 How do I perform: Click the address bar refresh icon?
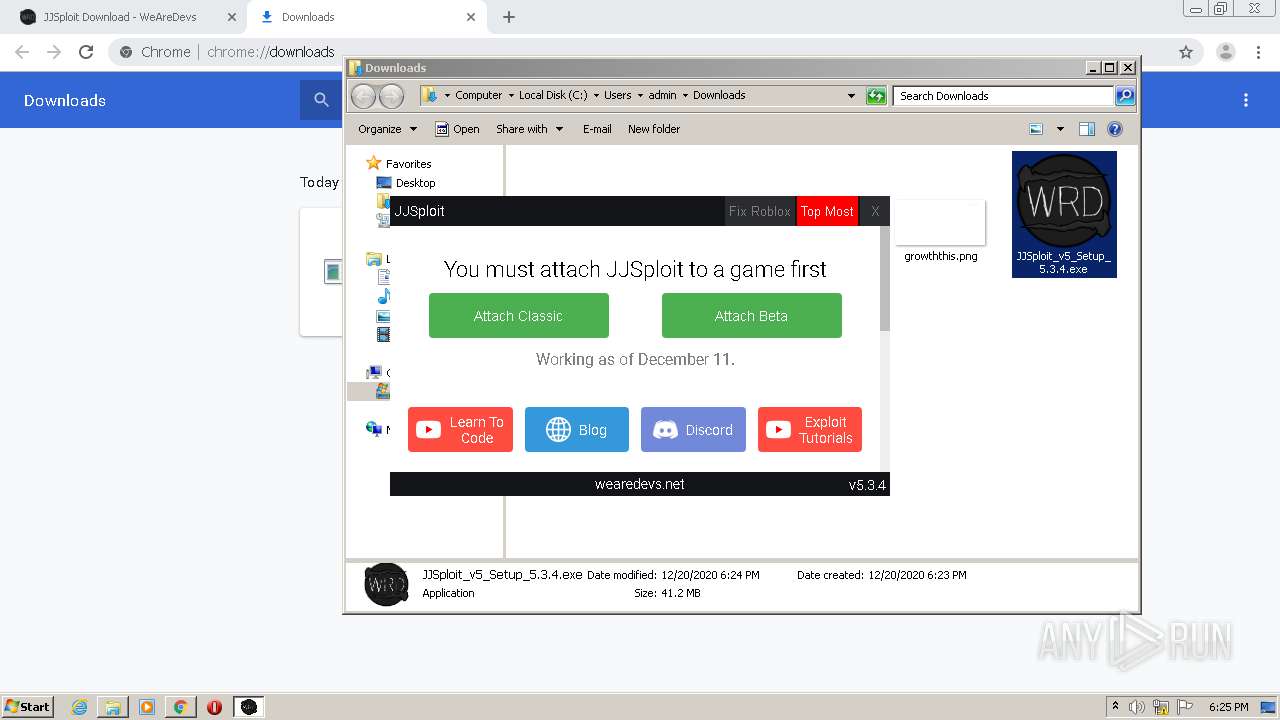pyautogui.click(x=876, y=96)
